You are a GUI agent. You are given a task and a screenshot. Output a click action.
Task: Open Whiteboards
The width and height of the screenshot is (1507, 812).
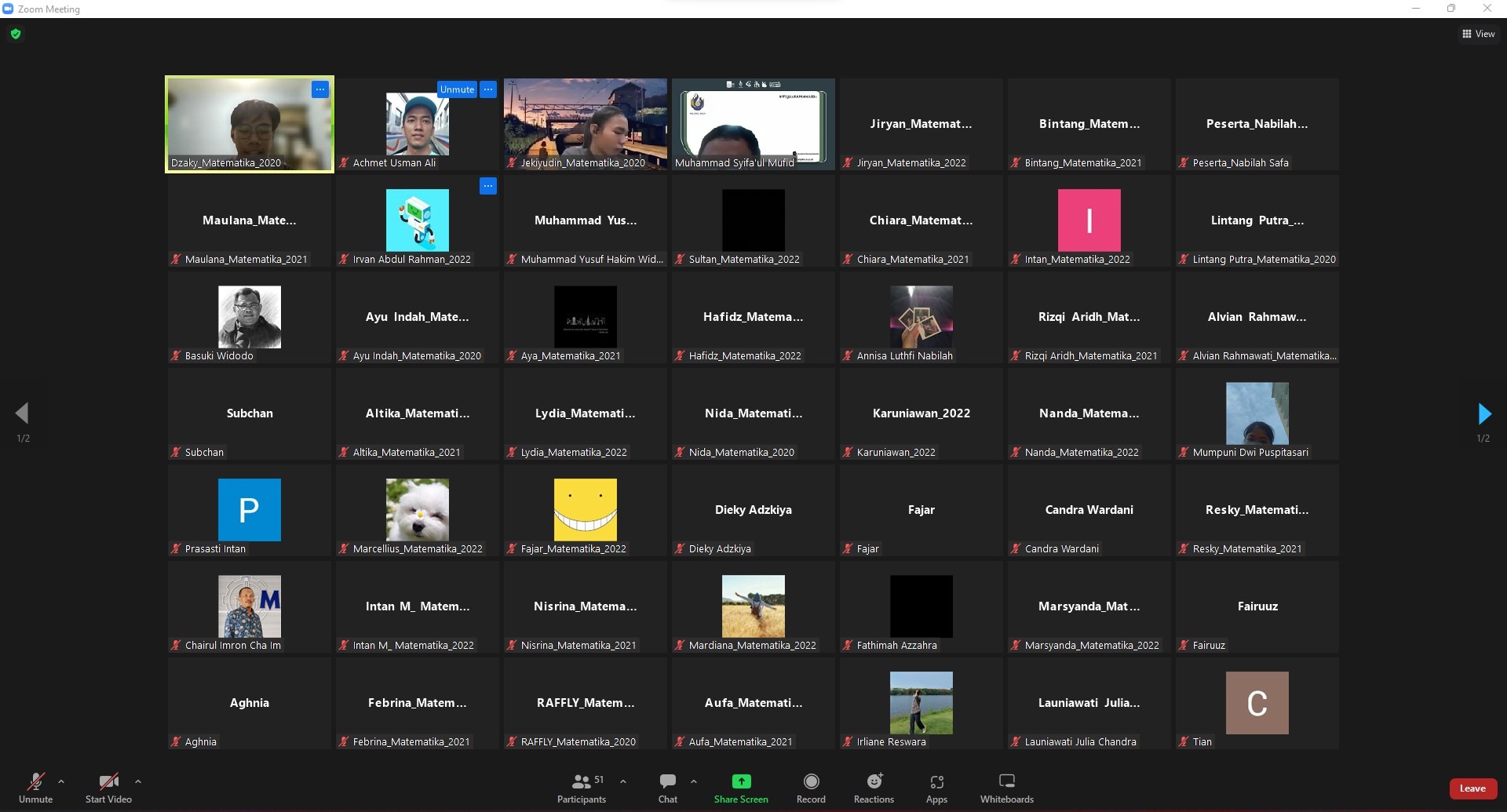1006,788
